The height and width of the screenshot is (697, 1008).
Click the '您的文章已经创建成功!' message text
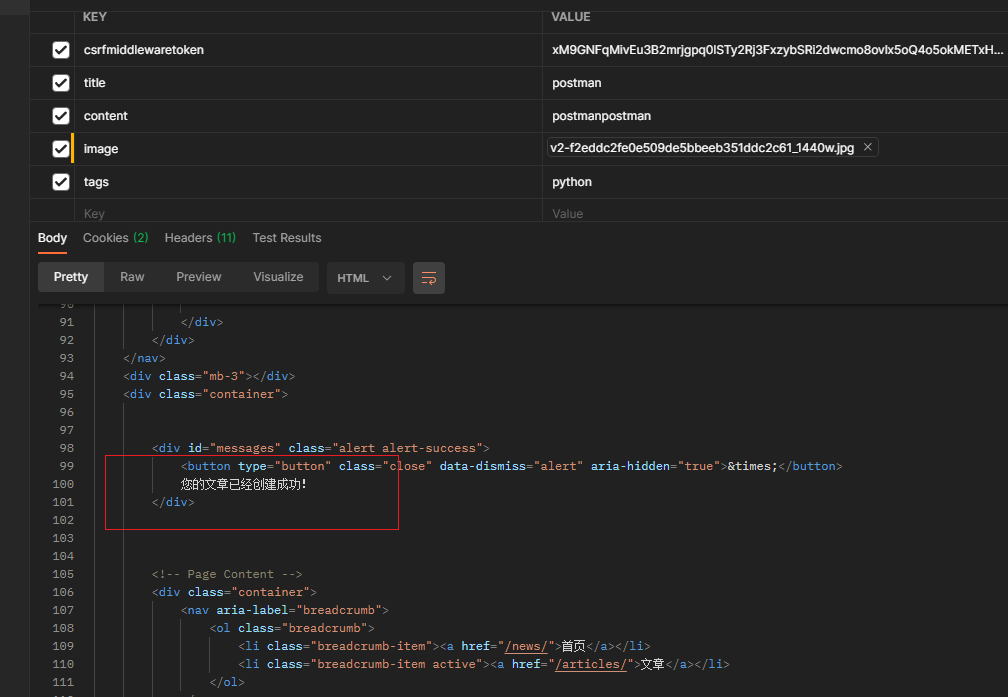point(244,484)
